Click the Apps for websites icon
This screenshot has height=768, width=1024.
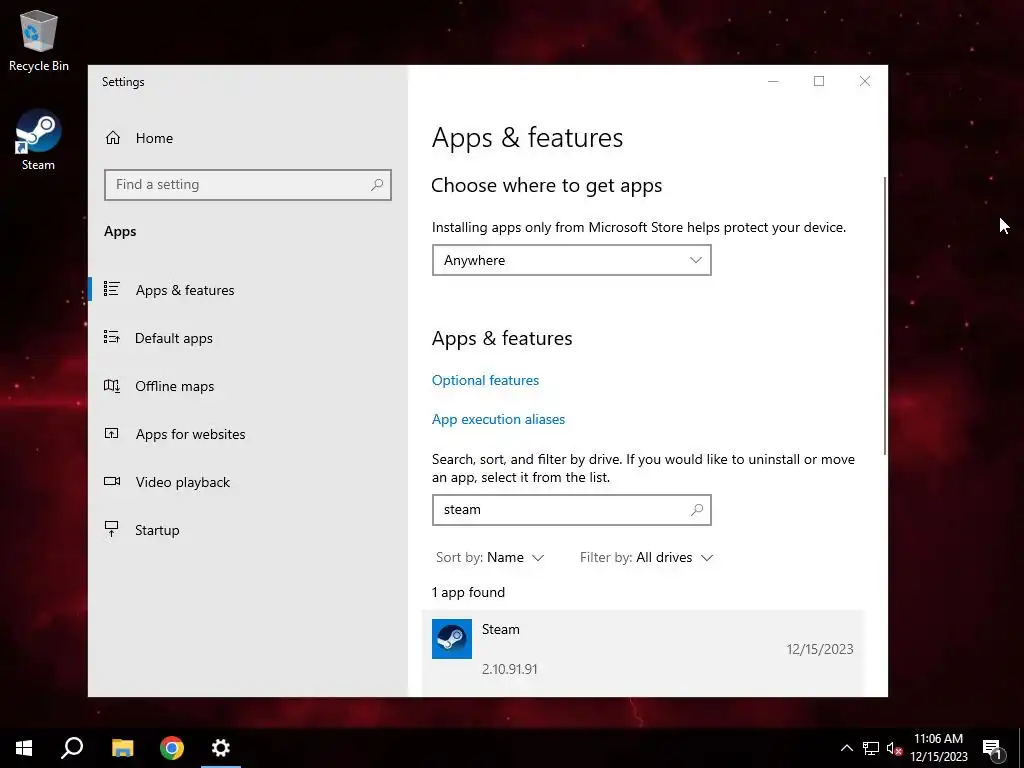[x=112, y=433]
